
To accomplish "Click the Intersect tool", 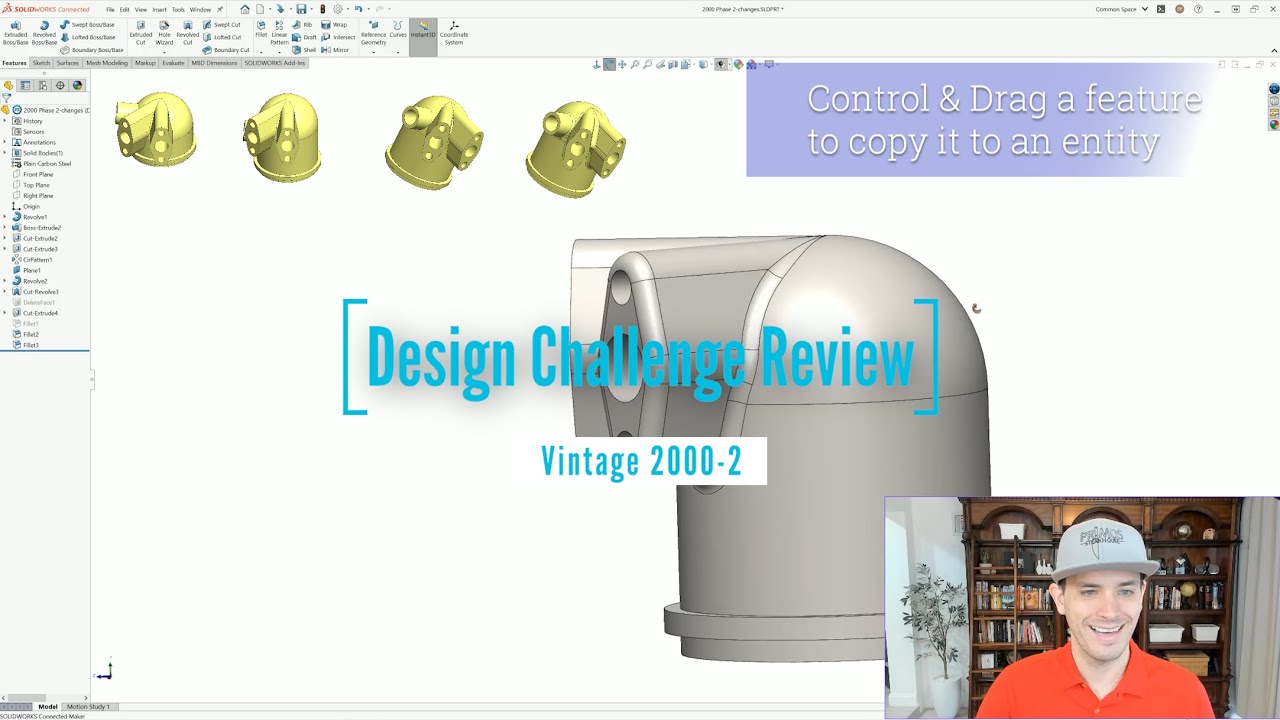I will tap(338, 37).
